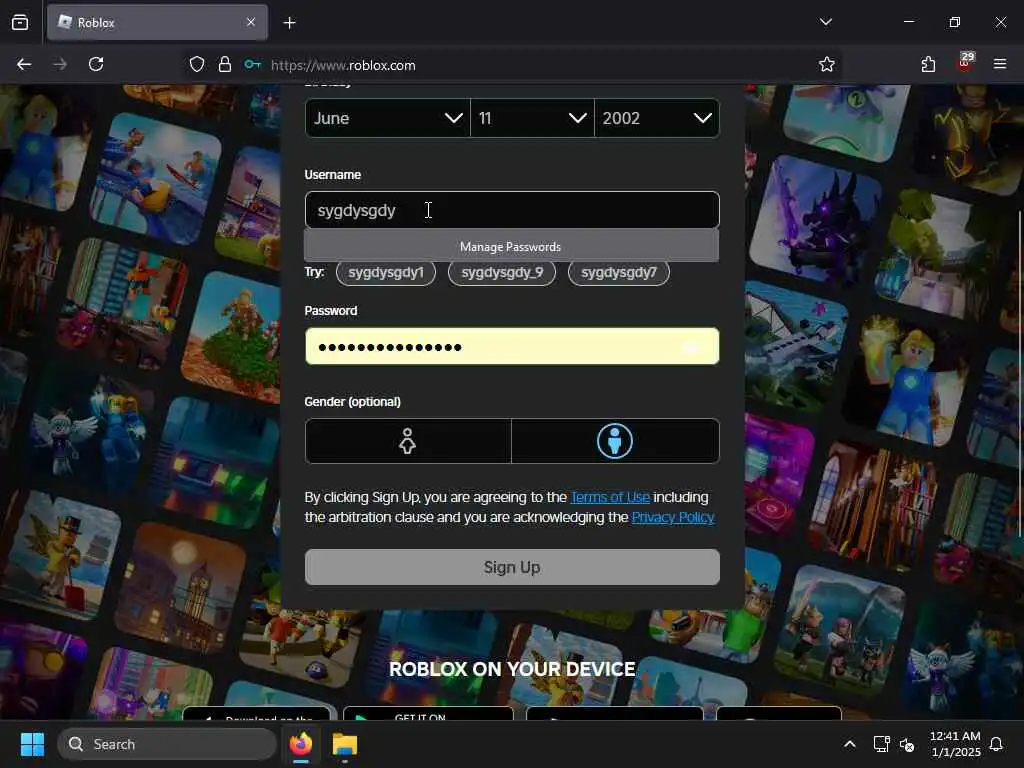
Task: Open File Explorer from the taskbar
Action: tap(345, 744)
